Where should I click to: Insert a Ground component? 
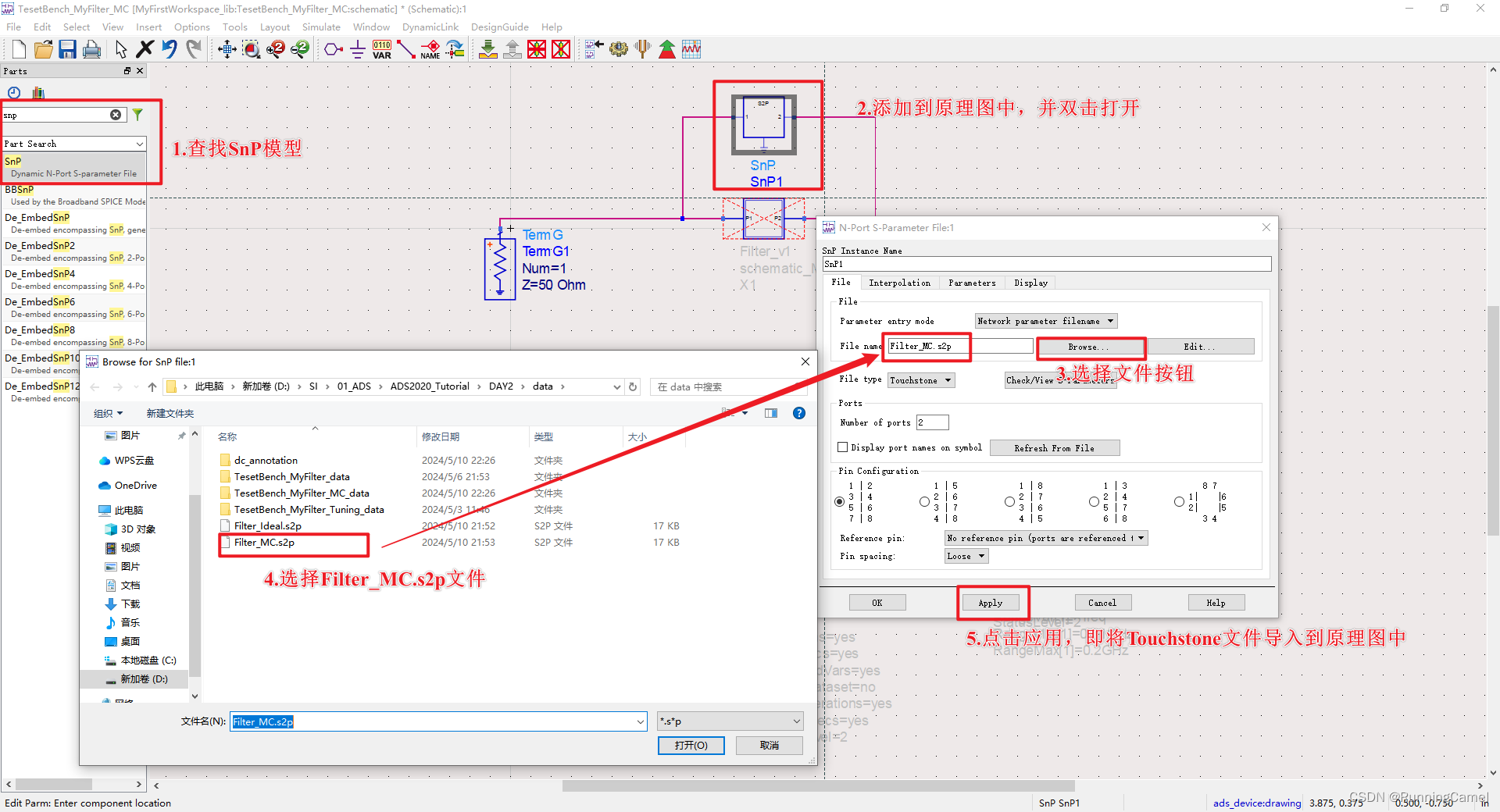357,49
